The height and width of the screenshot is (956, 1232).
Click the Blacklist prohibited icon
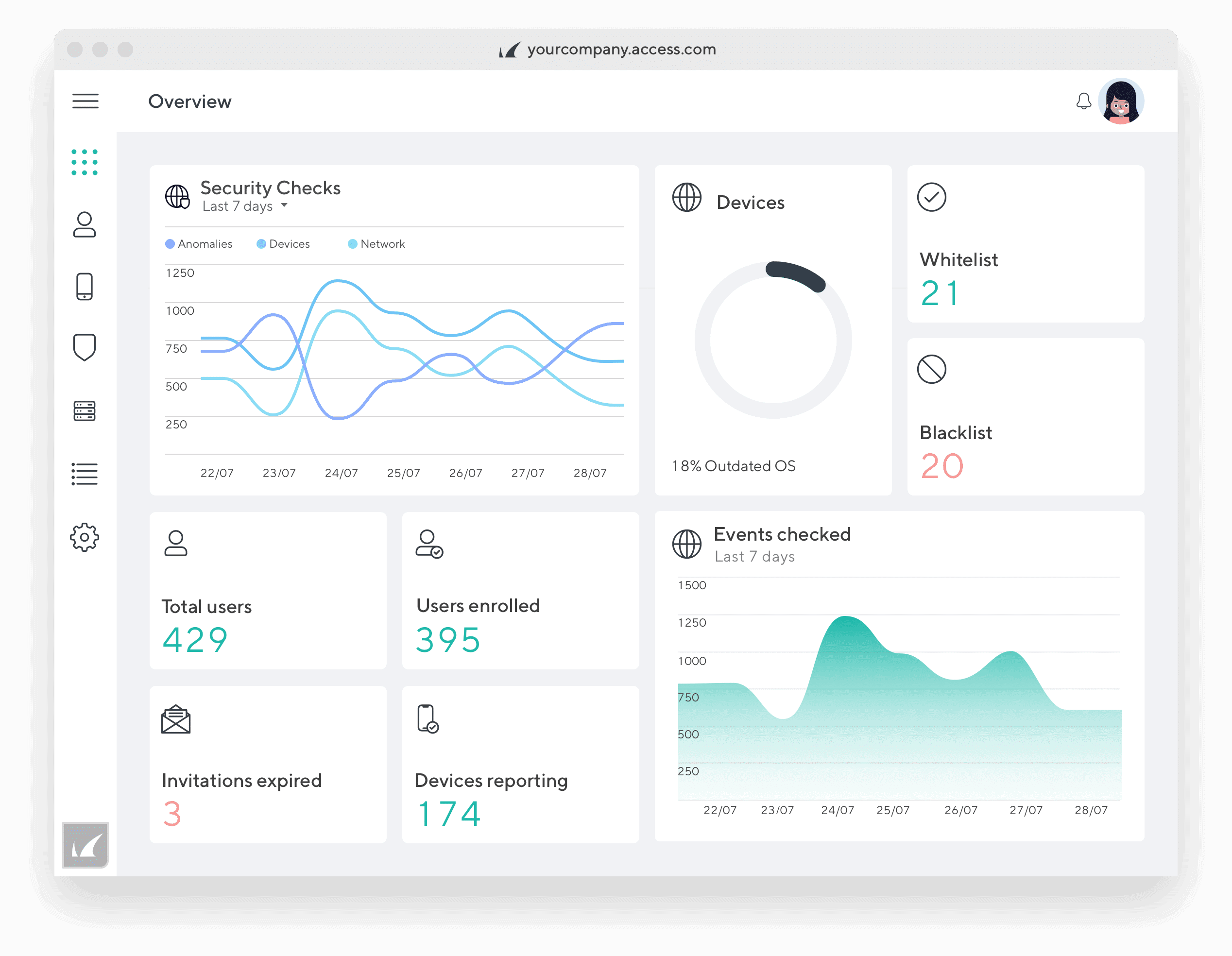pyautogui.click(x=932, y=369)
